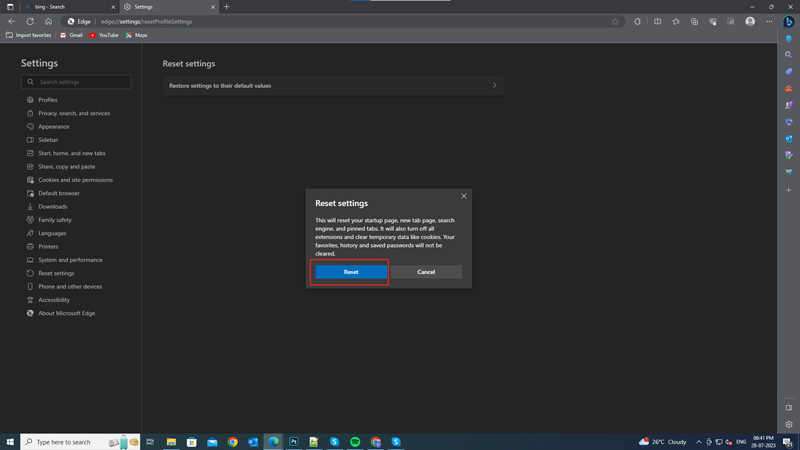
Task: Open Phone and other devices
Action: pos(70,287)
